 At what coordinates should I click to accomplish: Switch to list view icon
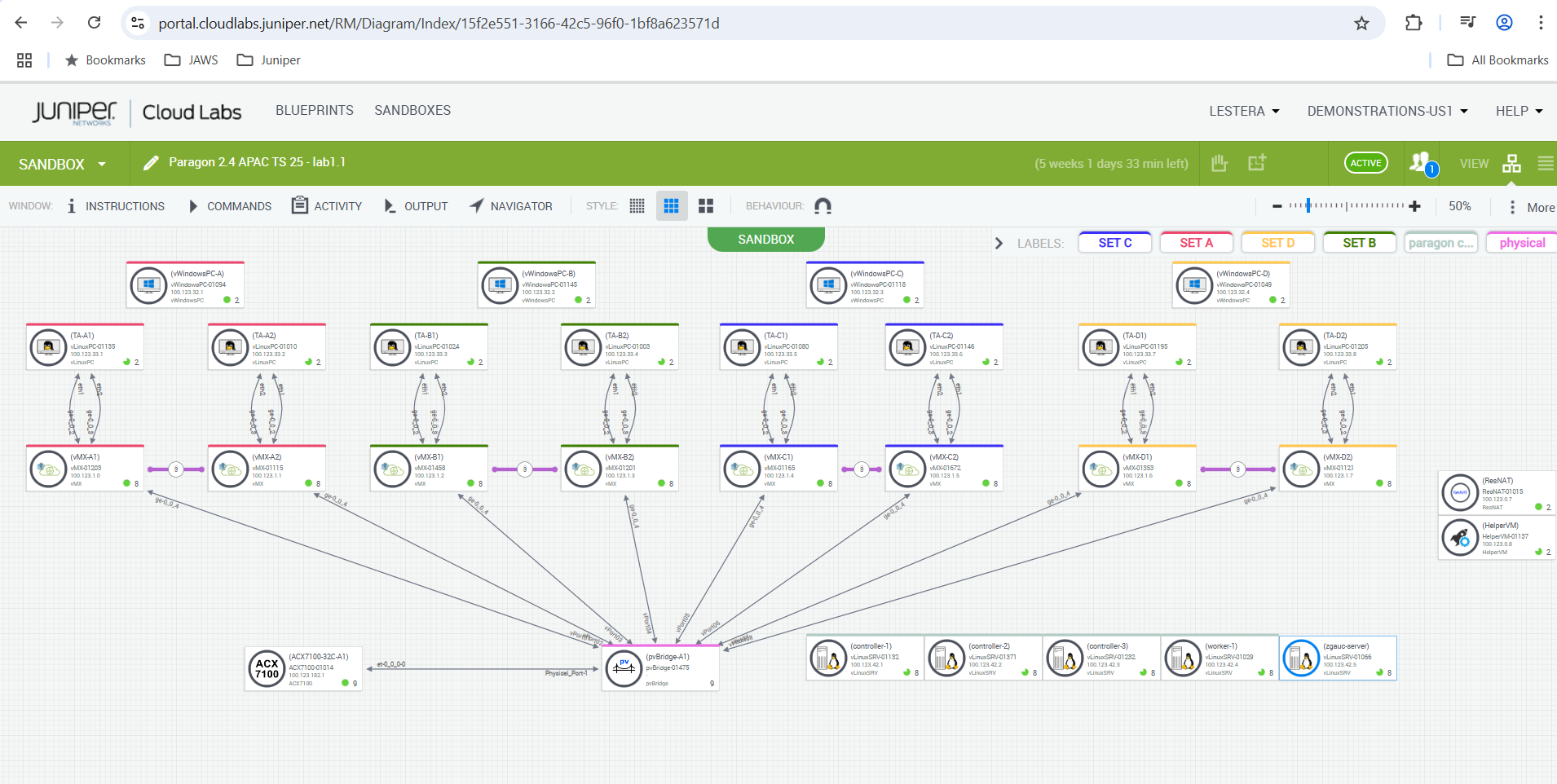coord(1545,164)
